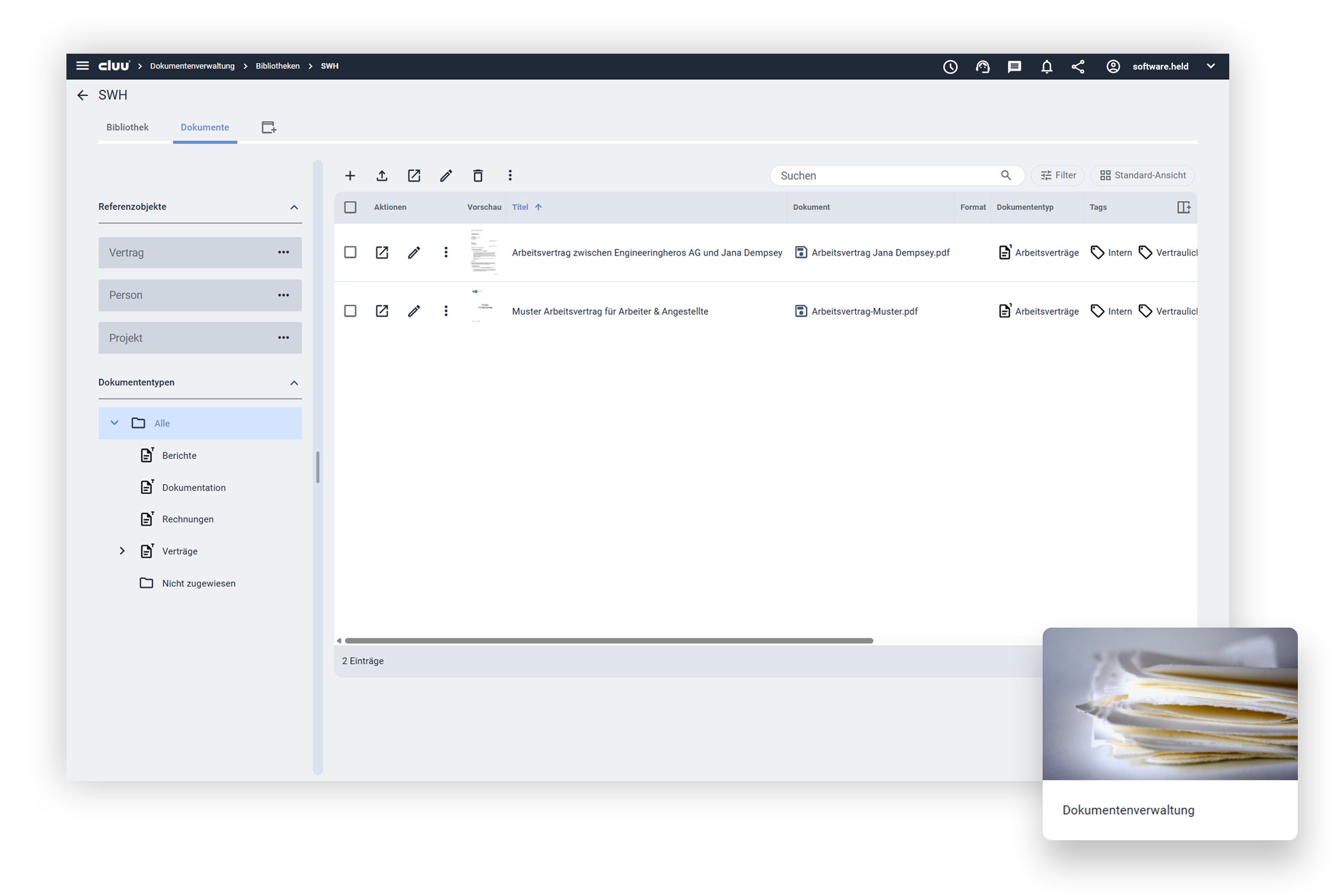Click the share icon in header
The image size is (1335, 896).
click(x=1078, y=66)
